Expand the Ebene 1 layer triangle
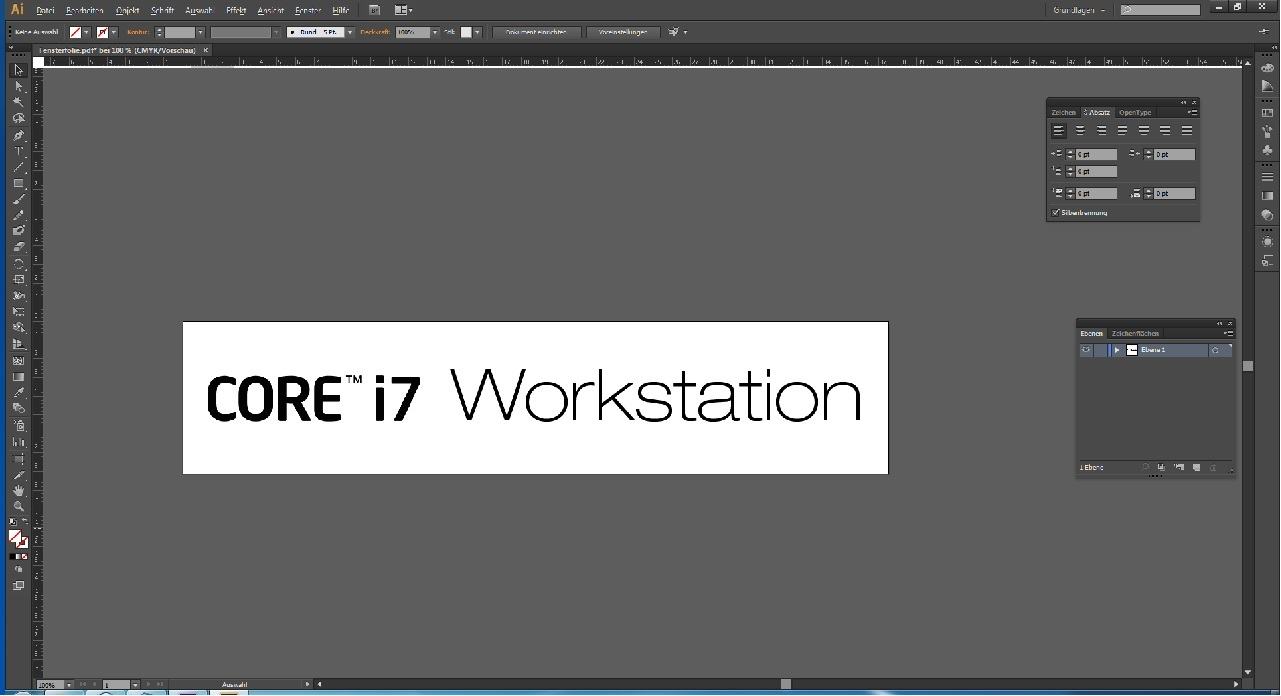Screen dimensions: 1281x696 (x=1117, y=350)
